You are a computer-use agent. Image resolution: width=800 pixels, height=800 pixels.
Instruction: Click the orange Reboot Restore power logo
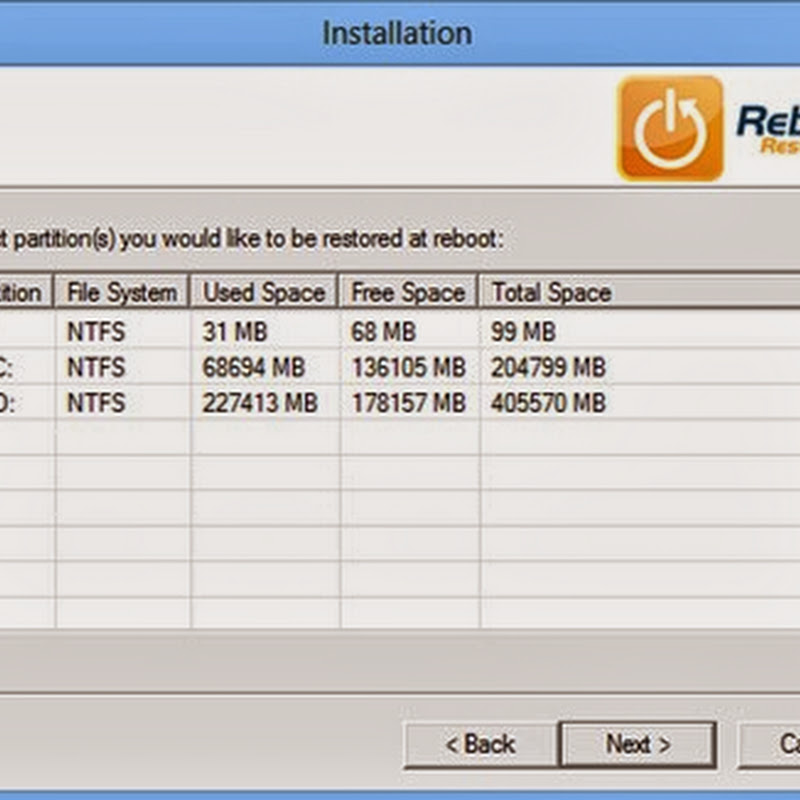[670, 128]
